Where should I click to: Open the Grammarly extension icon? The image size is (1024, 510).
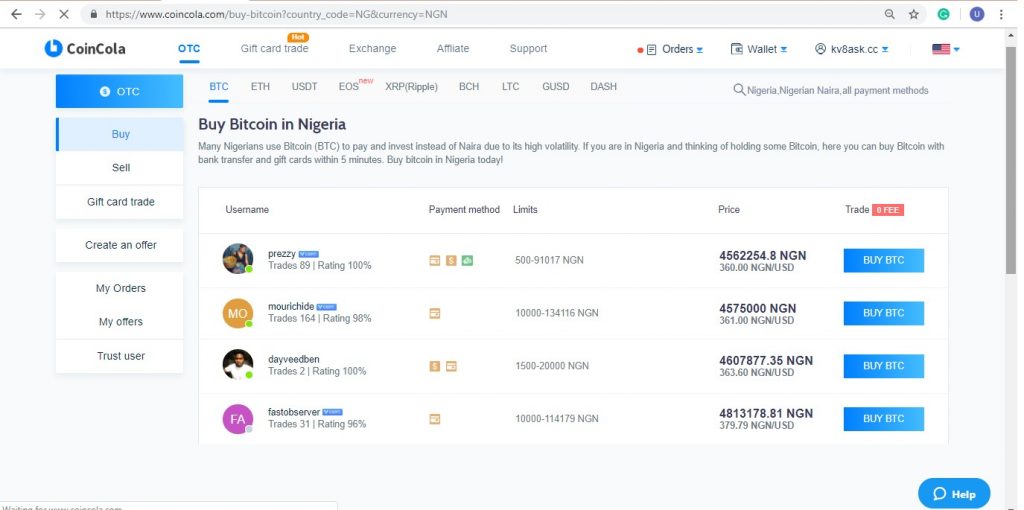[944, 14]
